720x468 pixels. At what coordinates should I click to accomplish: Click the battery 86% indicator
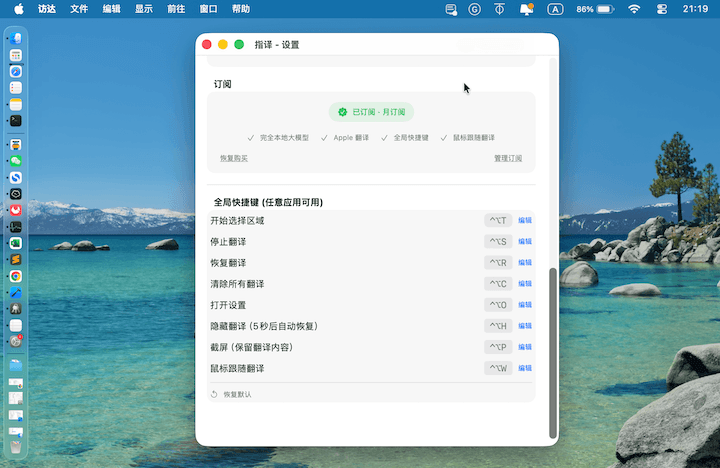click(x=595, y=9)
